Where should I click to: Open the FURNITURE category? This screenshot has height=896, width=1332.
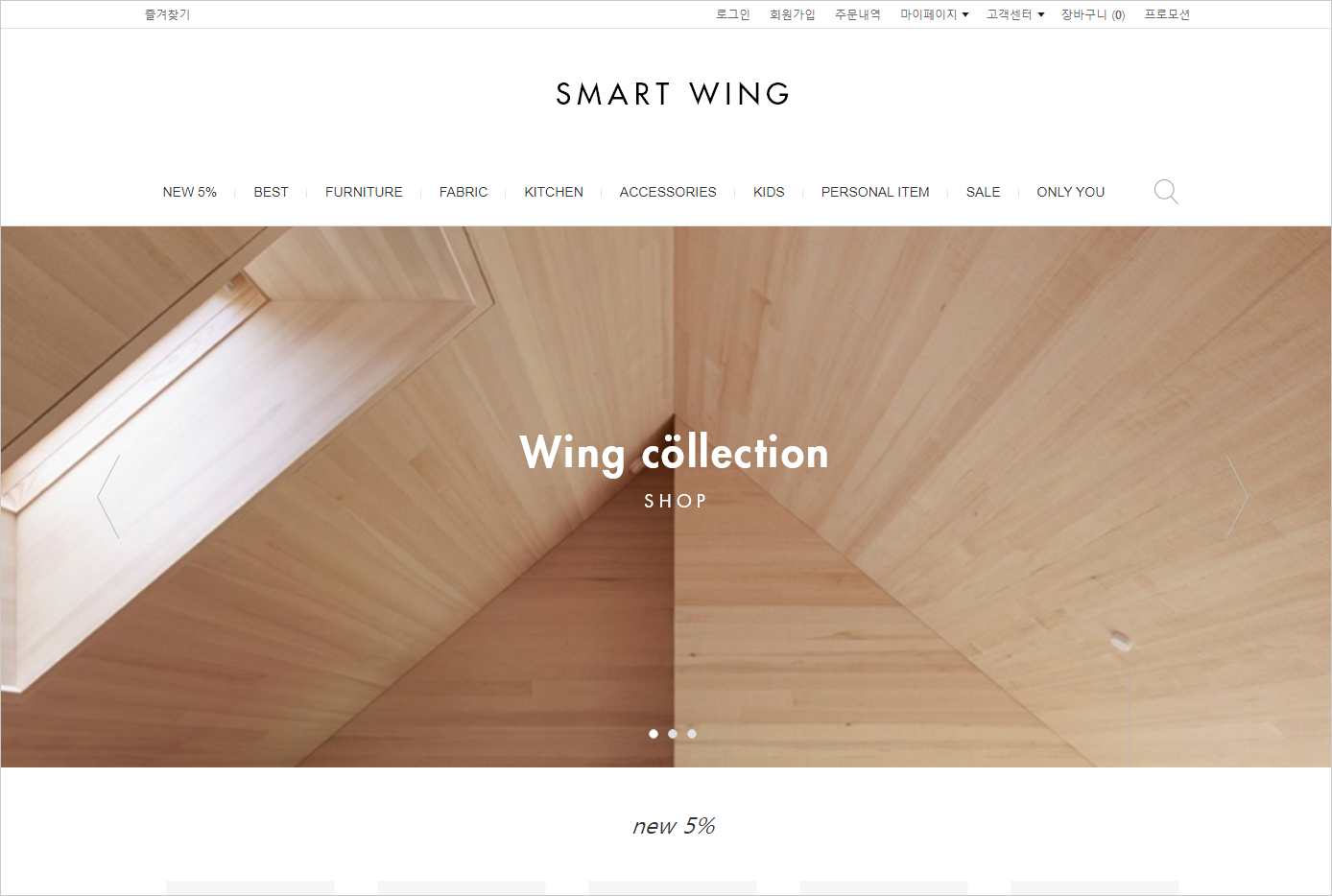pyautogui.click(x=364, y=192)
